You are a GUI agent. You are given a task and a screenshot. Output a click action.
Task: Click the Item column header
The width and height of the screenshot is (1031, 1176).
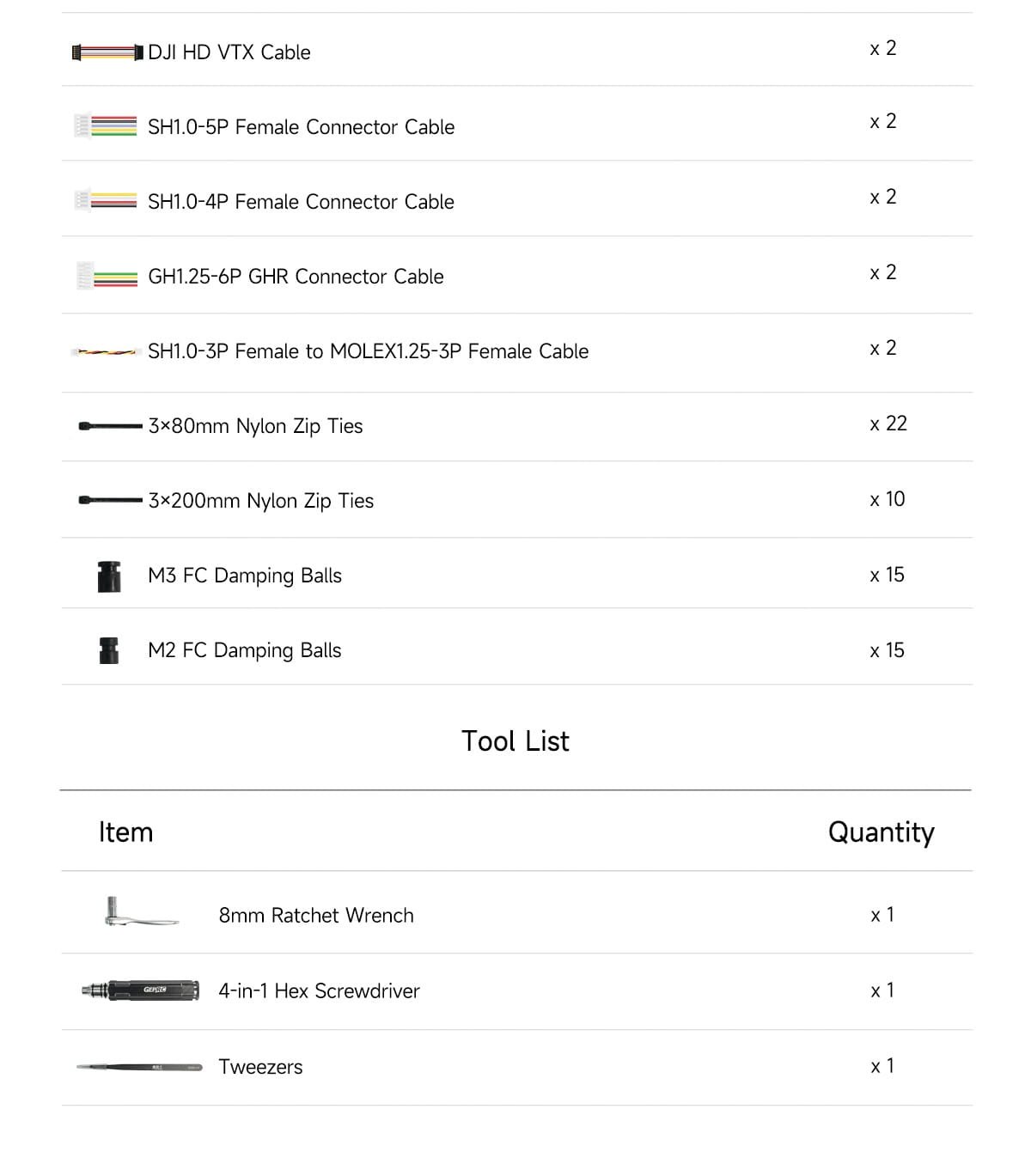(x=125, y=832)
